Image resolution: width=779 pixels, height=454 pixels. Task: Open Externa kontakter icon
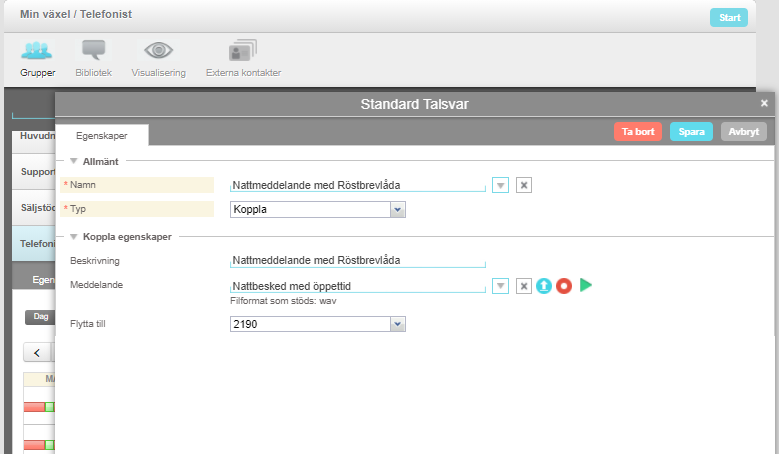[243, 51]
